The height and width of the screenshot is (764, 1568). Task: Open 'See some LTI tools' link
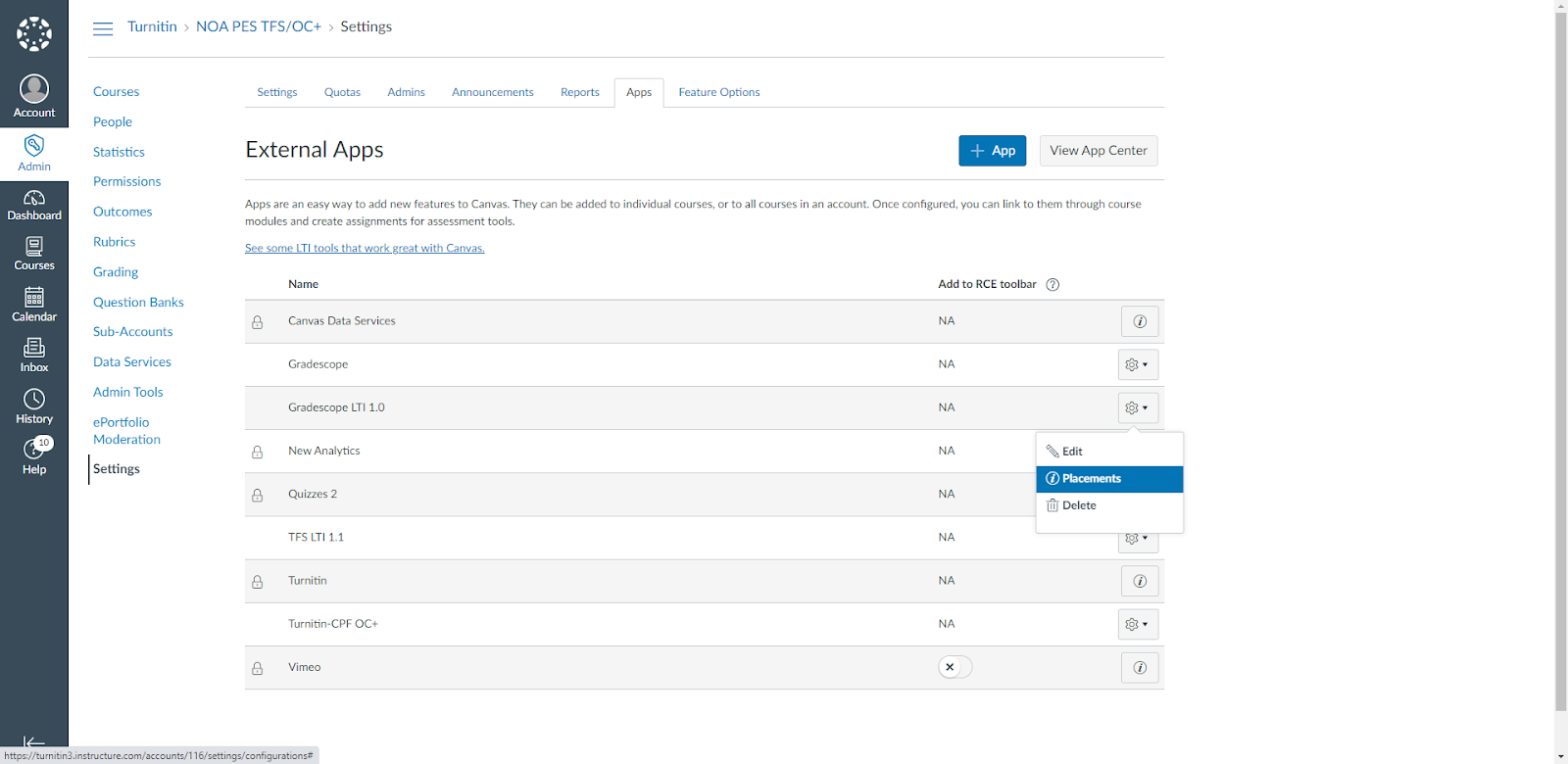[365, 248]
